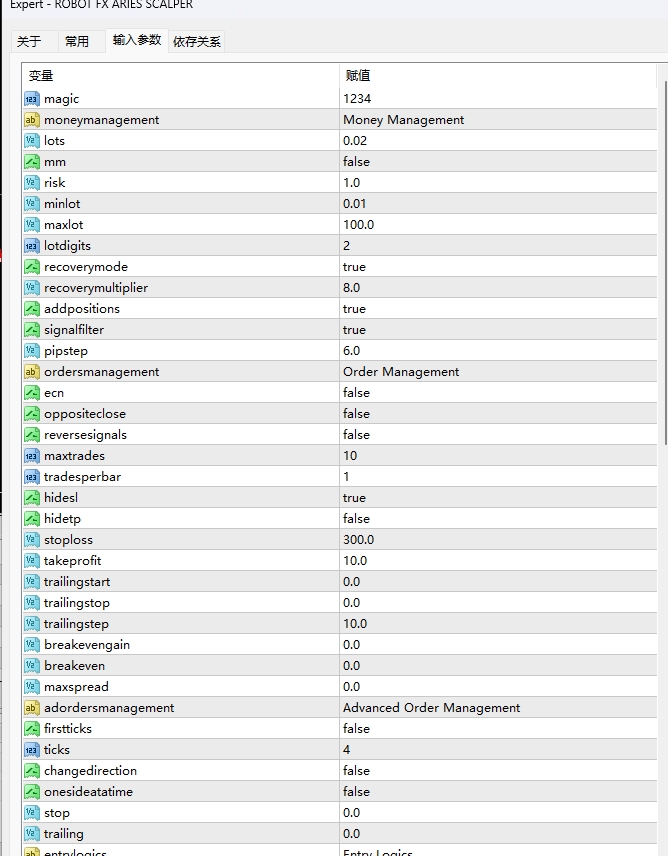Click the double-type icon beside lots
The height and width of the screenshot is (856, 668).
(x=31, y=141)
